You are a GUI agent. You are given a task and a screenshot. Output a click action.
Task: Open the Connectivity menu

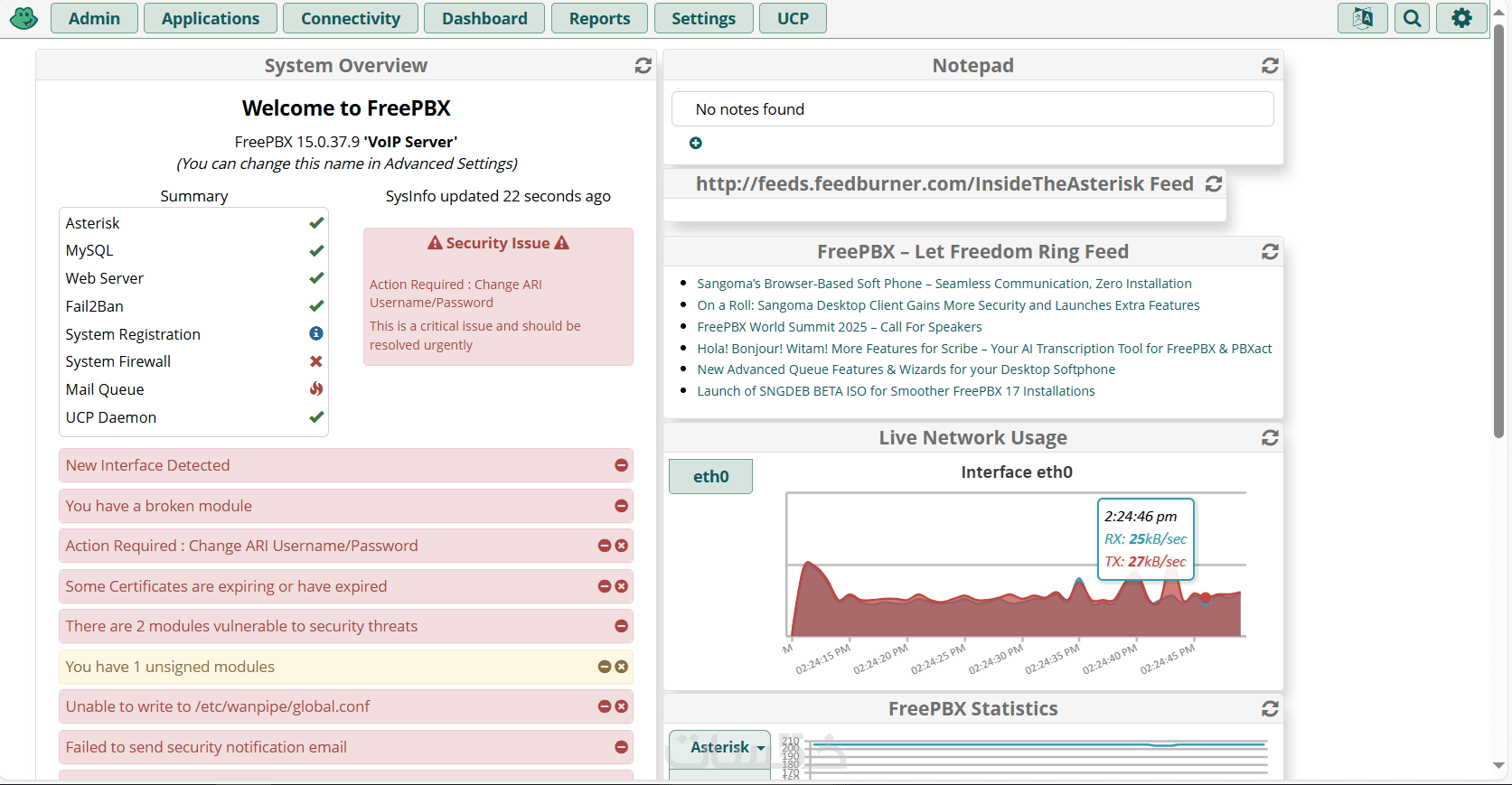click(x=351, y=18)
